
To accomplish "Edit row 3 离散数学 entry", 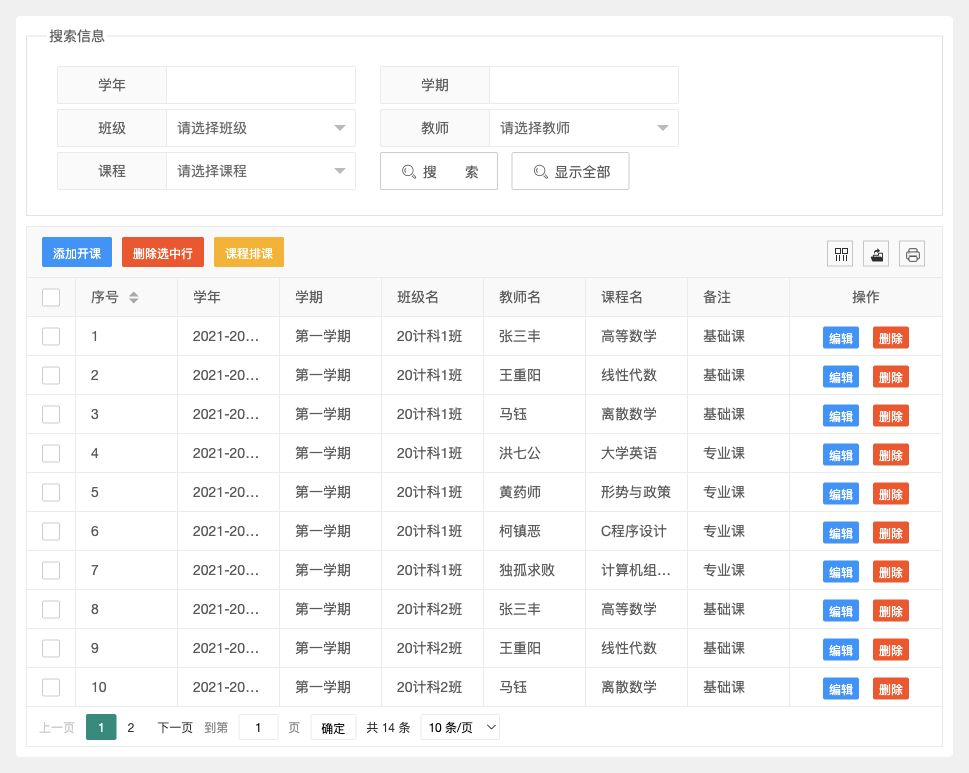I will pos(840,416).
